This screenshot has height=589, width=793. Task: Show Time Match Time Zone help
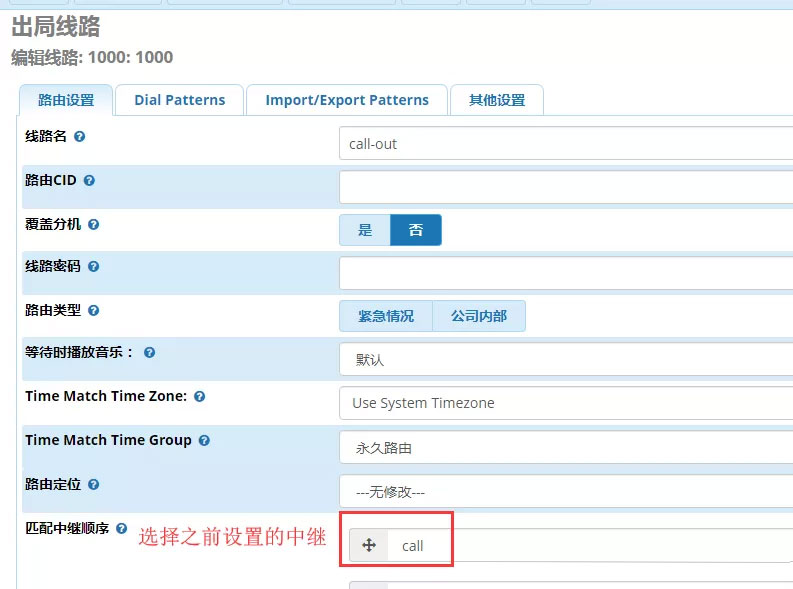click(199, 397)
